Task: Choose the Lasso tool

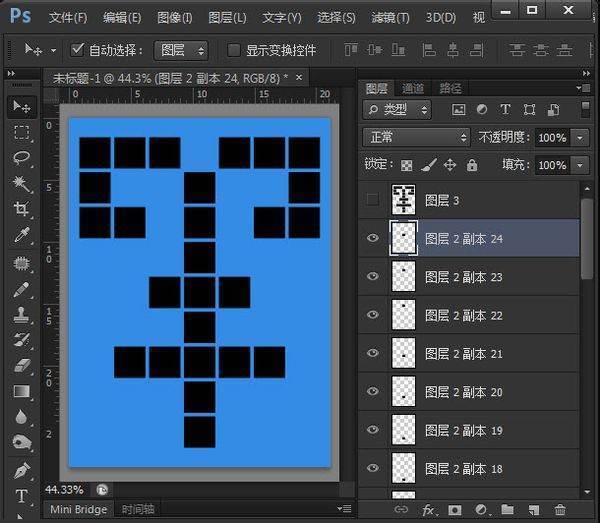Action: click(x=21, y=158)
